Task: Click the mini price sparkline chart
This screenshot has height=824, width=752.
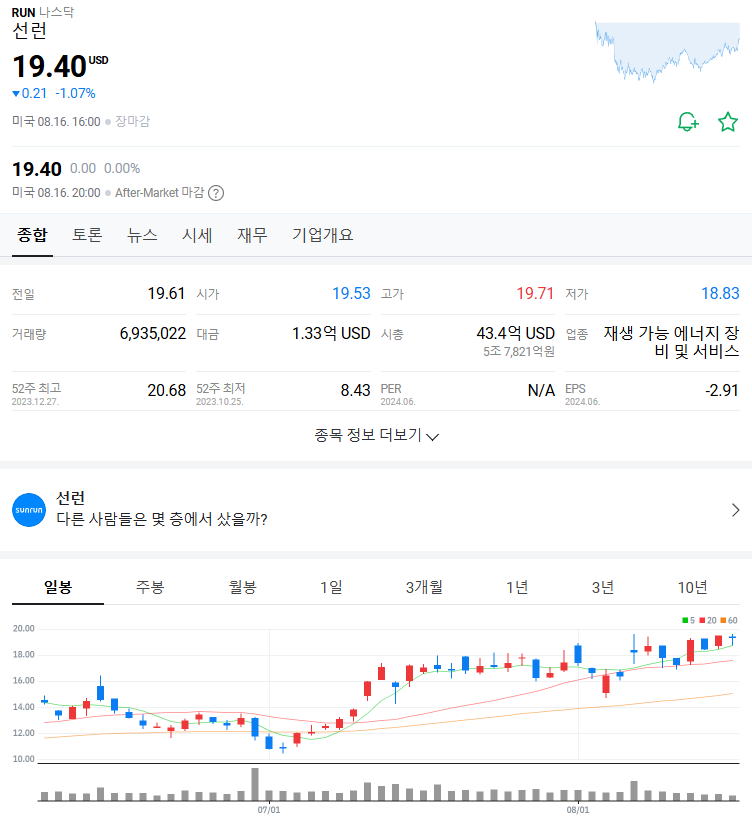Action: coord(667,52)
